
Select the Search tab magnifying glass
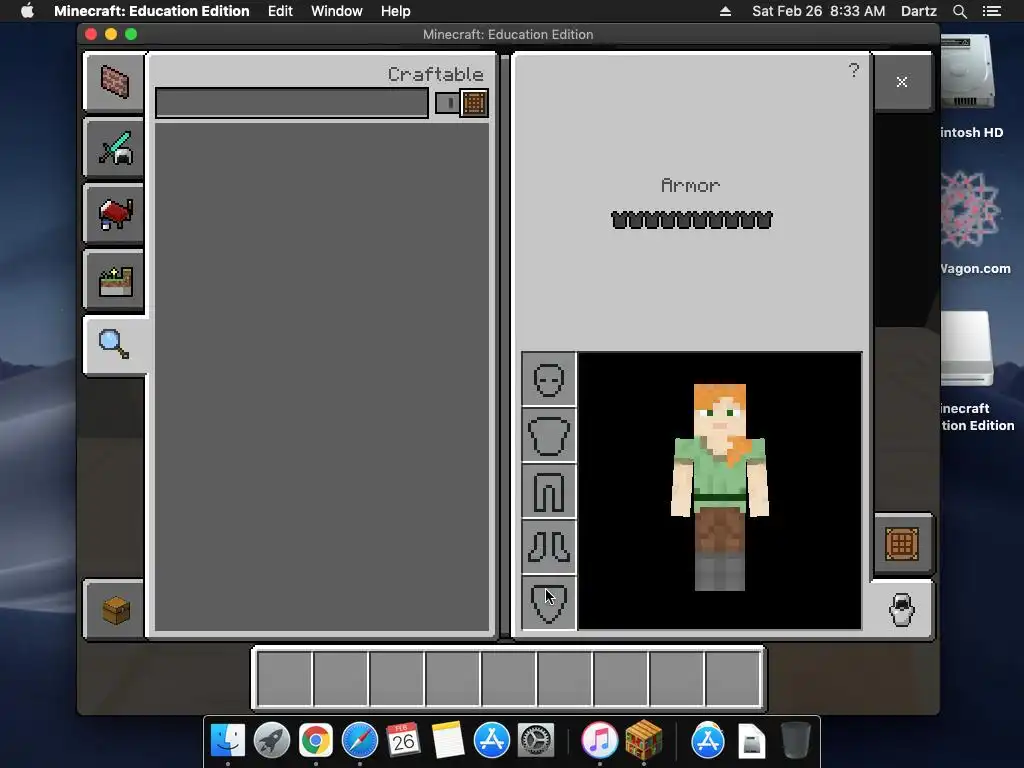[x=114, y=345]
